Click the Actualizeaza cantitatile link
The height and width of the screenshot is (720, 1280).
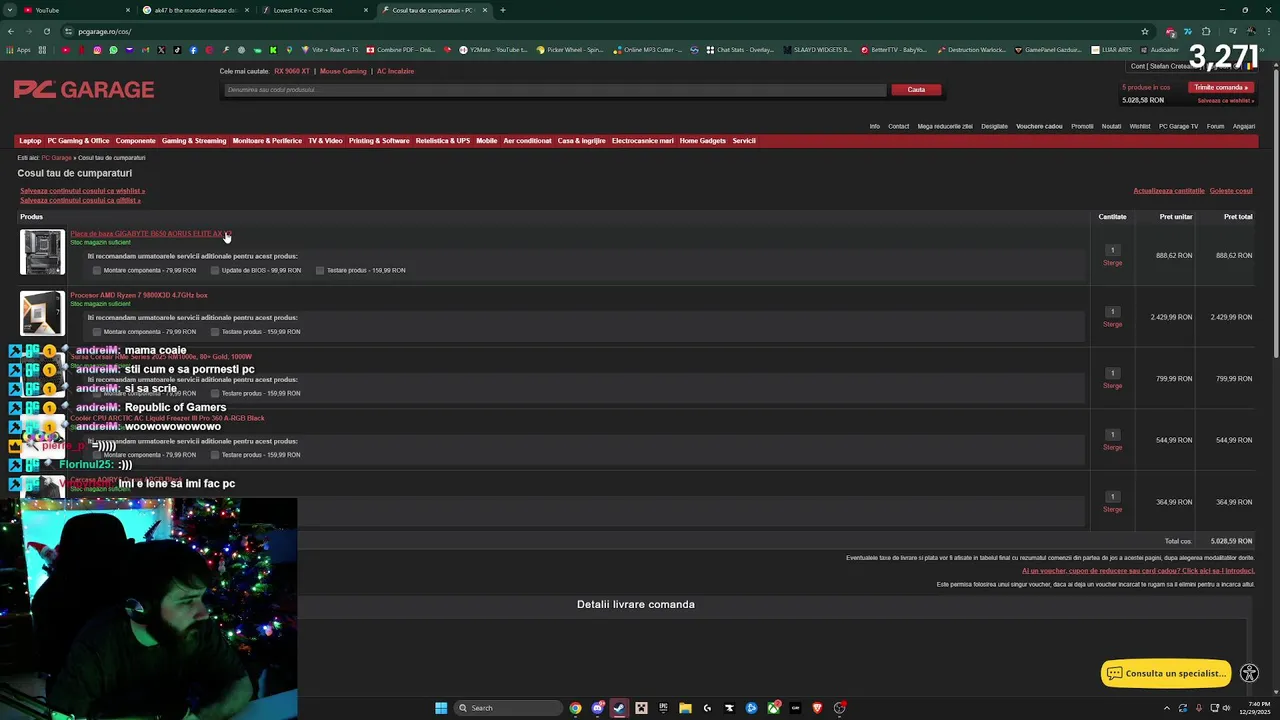click(x=1169, y=191)
